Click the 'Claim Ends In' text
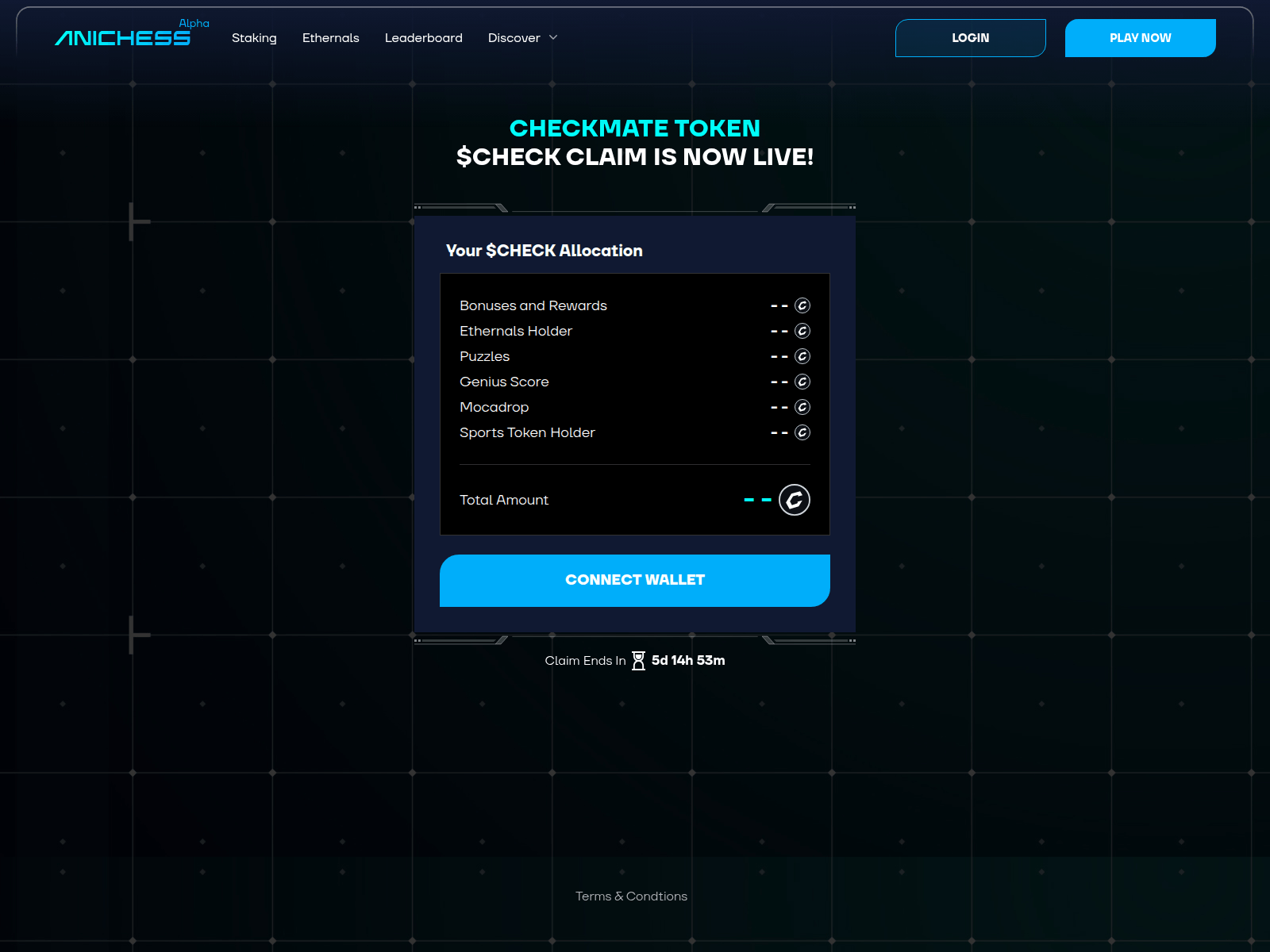1270x952 pixels. coord(586,661)
